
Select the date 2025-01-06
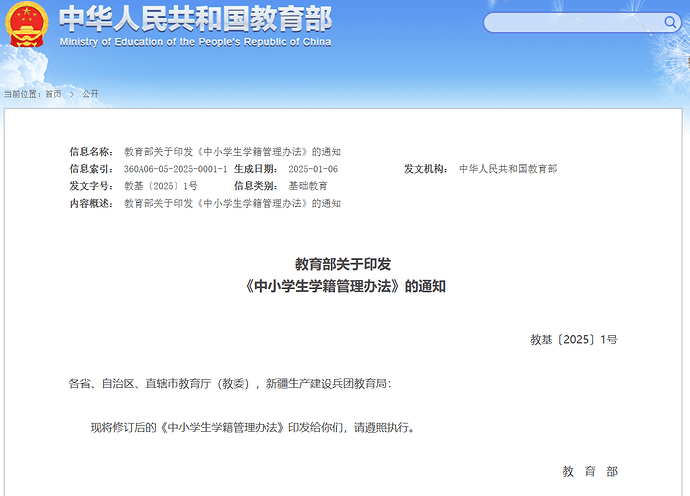click(x=313, y=169)
